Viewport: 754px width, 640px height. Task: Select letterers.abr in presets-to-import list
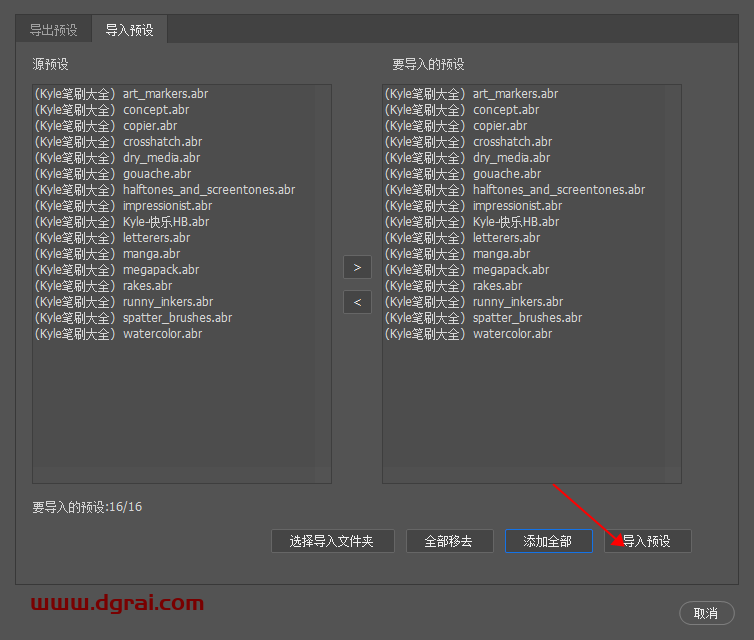pyautogui.click(x=463, y=238)
